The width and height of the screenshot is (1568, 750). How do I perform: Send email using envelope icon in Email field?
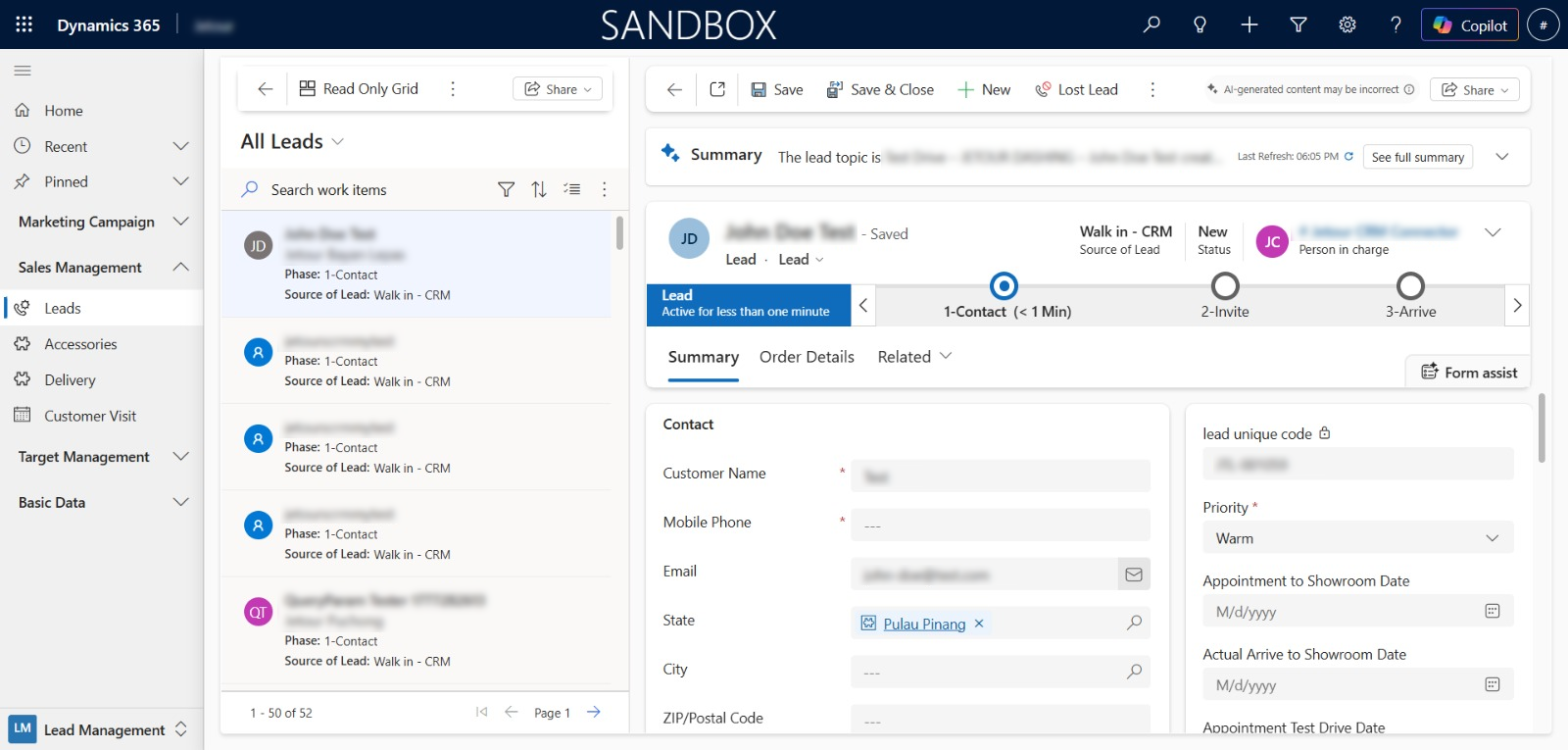1134,575
